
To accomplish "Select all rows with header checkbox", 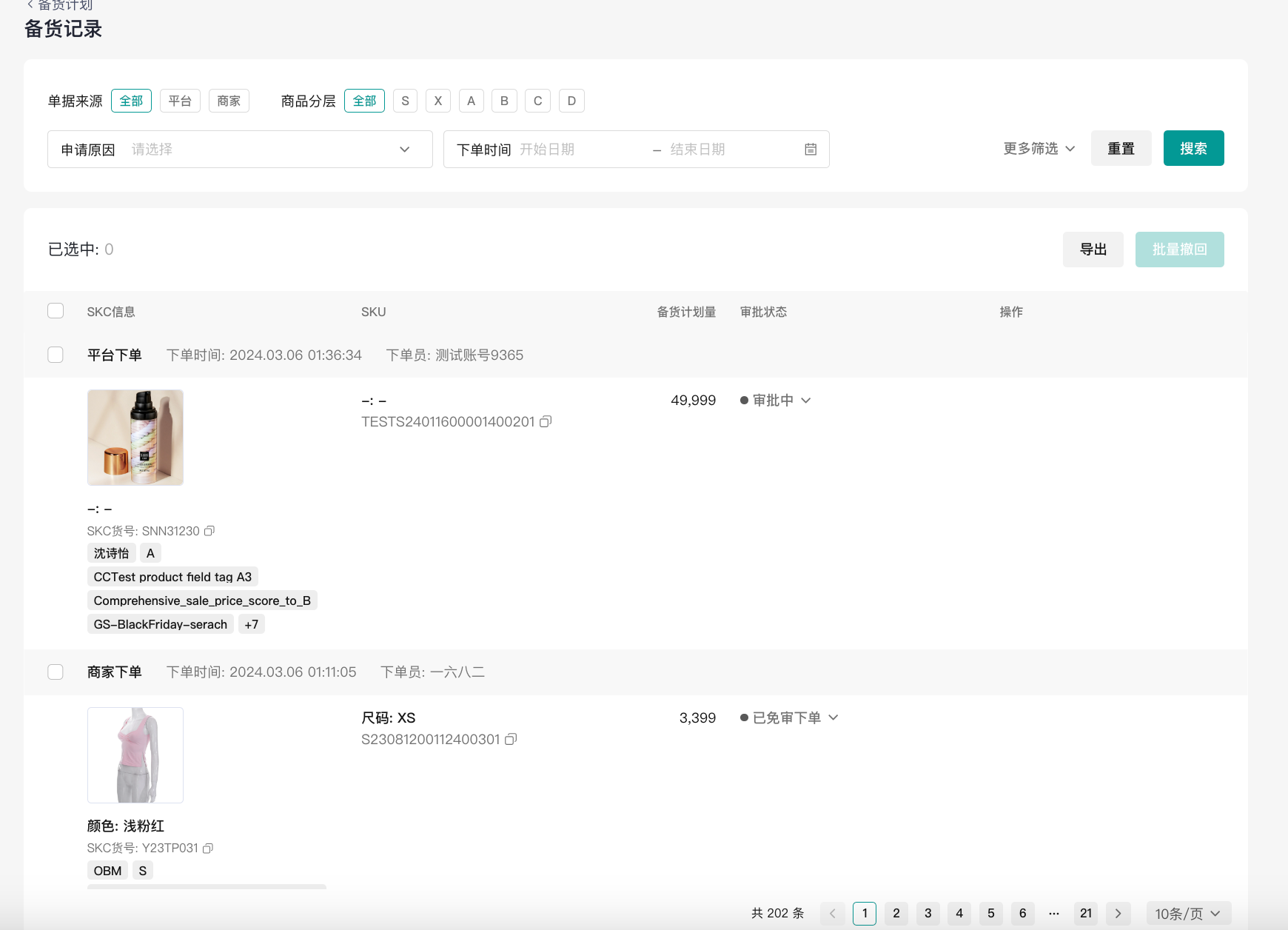I will tap(56, 311).
